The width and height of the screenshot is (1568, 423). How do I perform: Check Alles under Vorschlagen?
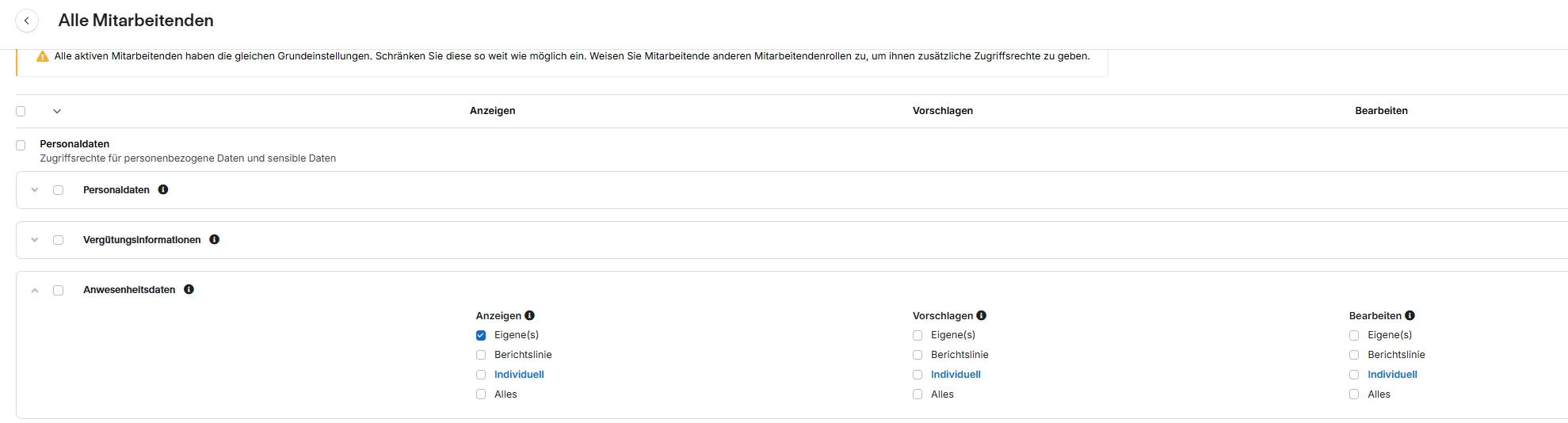coord(918,394)
